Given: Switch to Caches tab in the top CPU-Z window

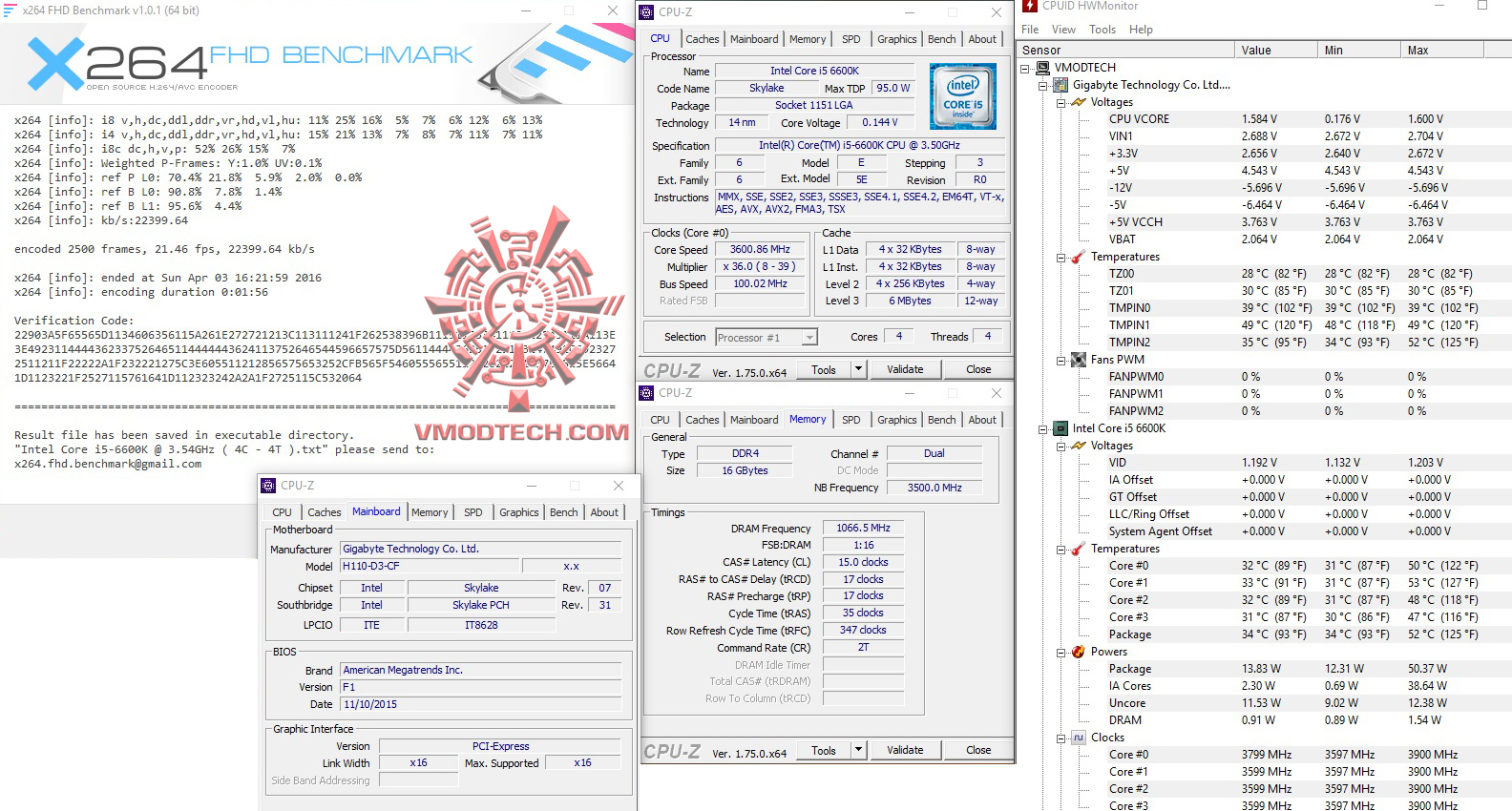Looking at the screenshot, I should pos(703,39).
